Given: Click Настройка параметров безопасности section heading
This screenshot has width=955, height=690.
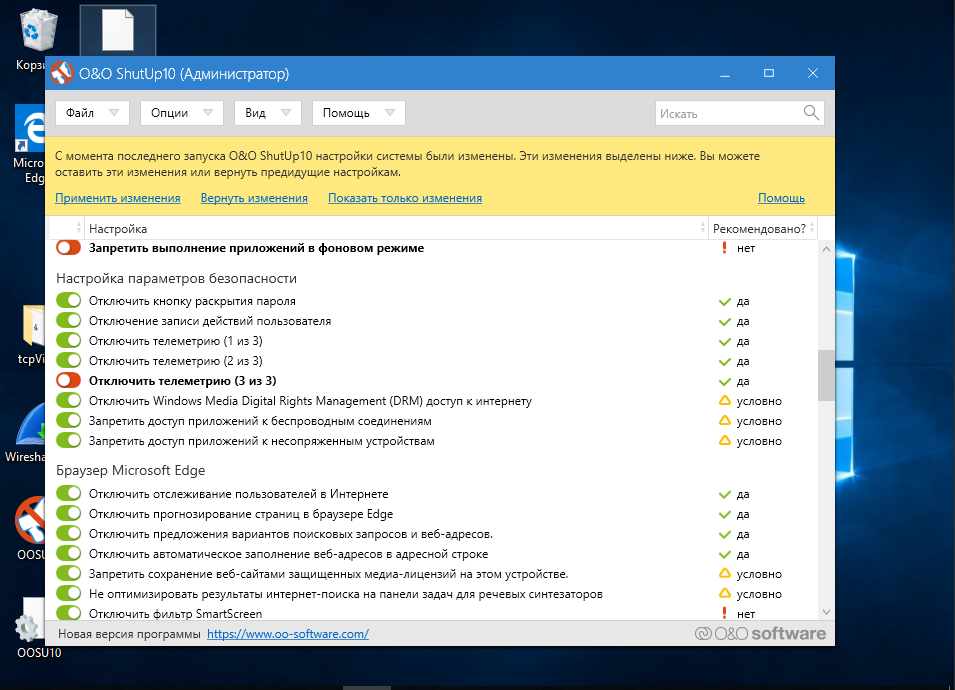Looking at the screenshot, I should click(176, 278).
